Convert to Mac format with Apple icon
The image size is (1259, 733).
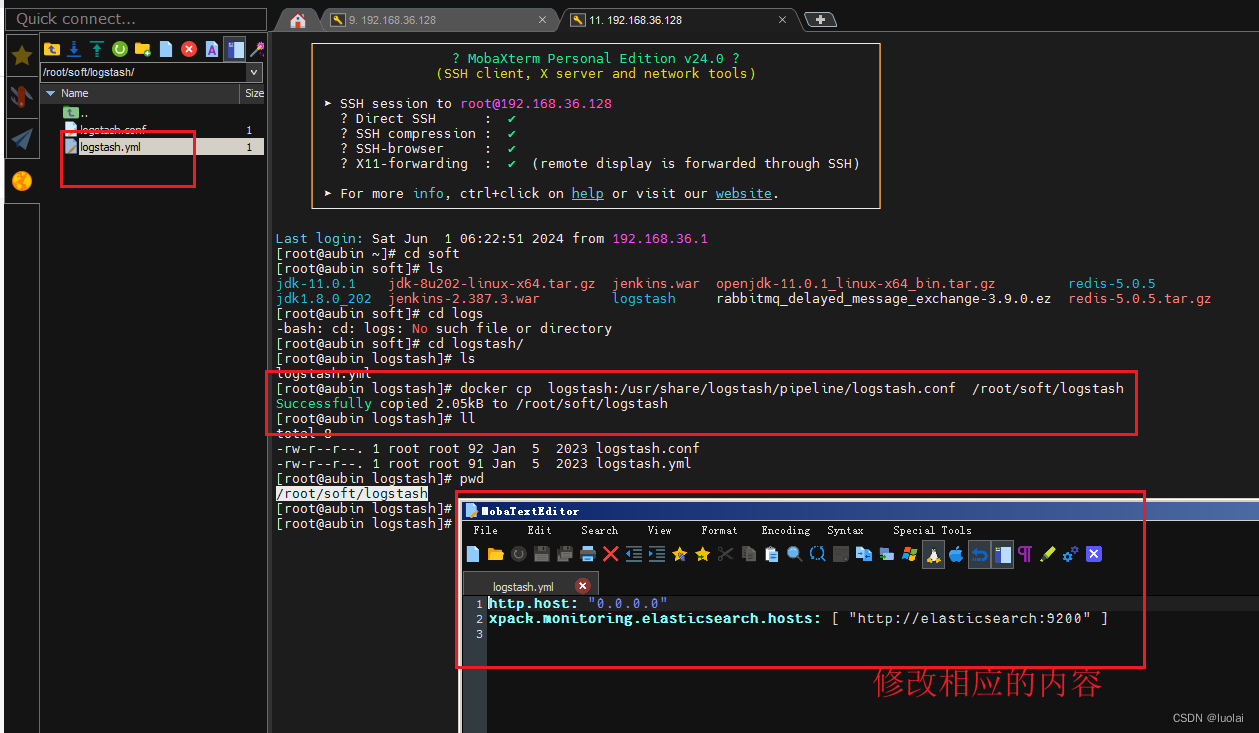[x=955, y=554]
